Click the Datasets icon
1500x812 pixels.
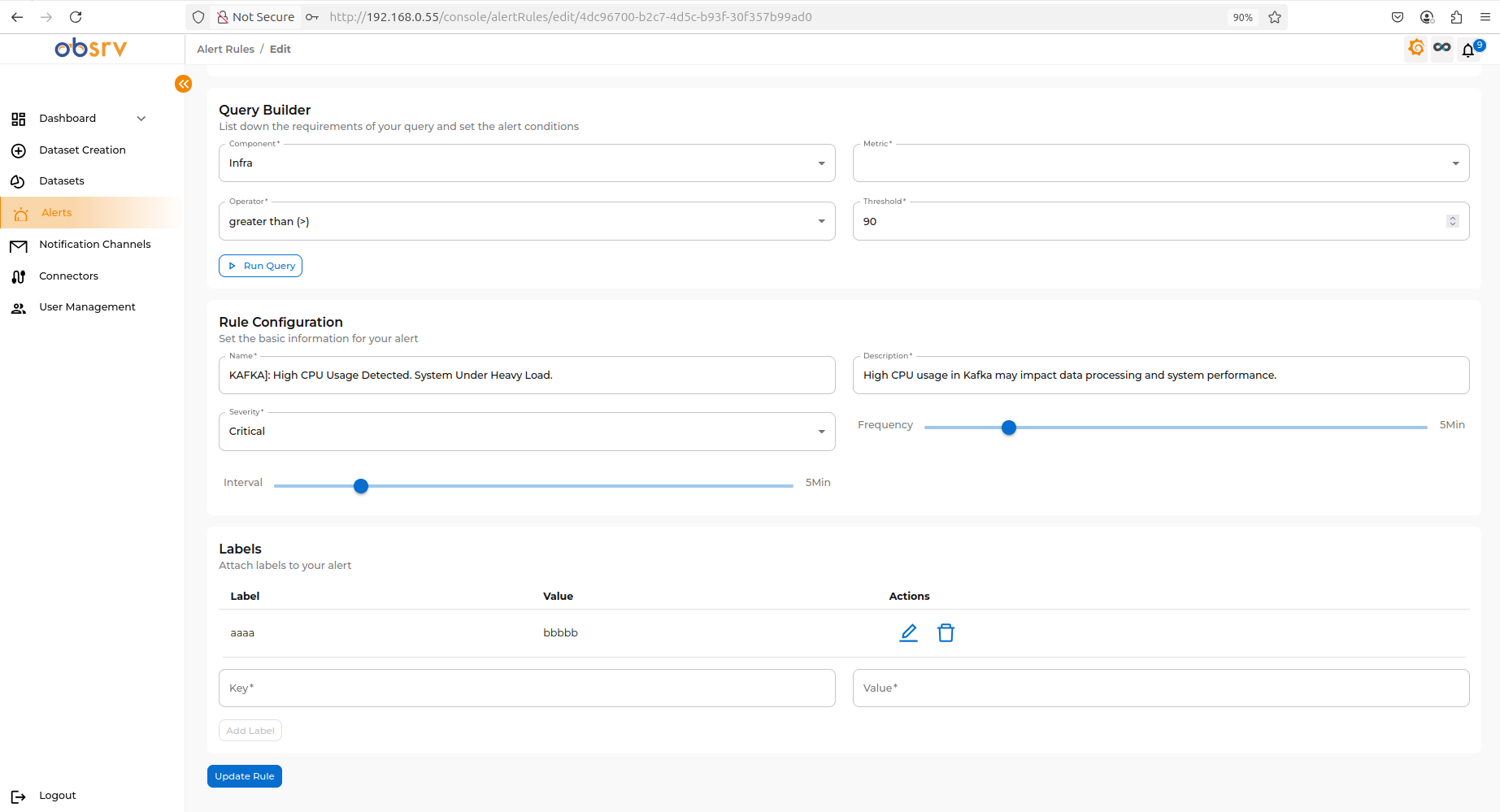(18, 182)
